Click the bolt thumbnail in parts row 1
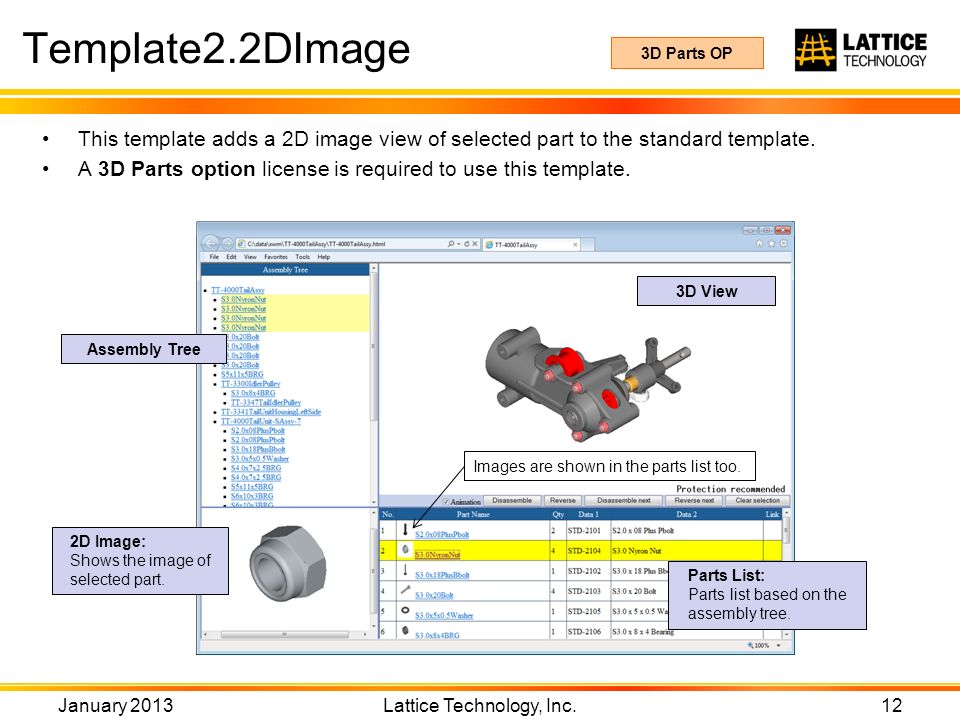Screen dimensions: 960x720 405,530
